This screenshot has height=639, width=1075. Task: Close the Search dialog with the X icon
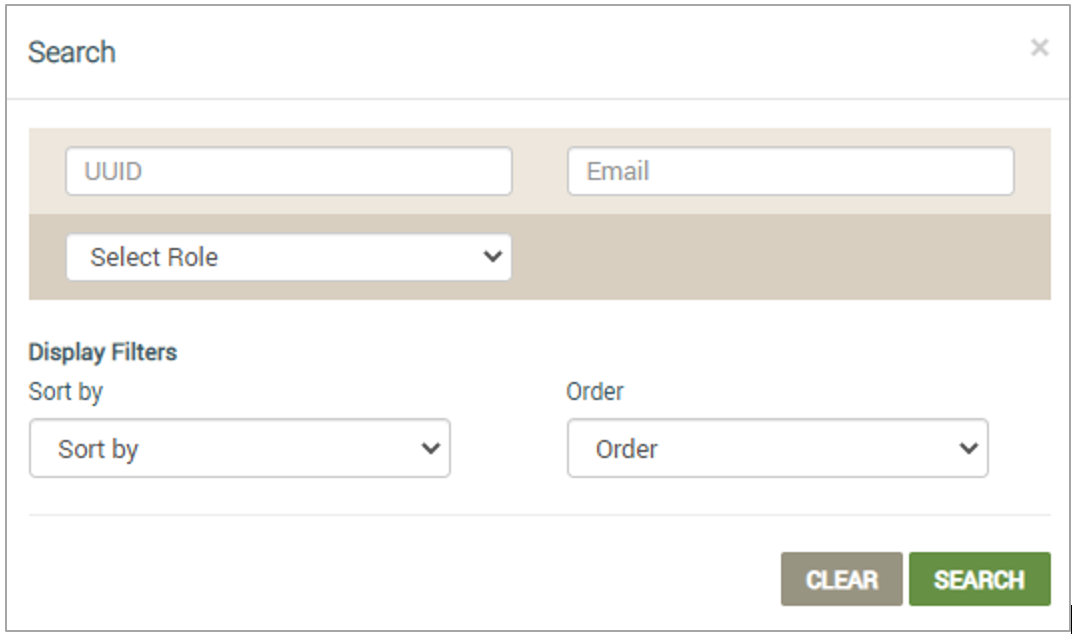point(1039,47)
